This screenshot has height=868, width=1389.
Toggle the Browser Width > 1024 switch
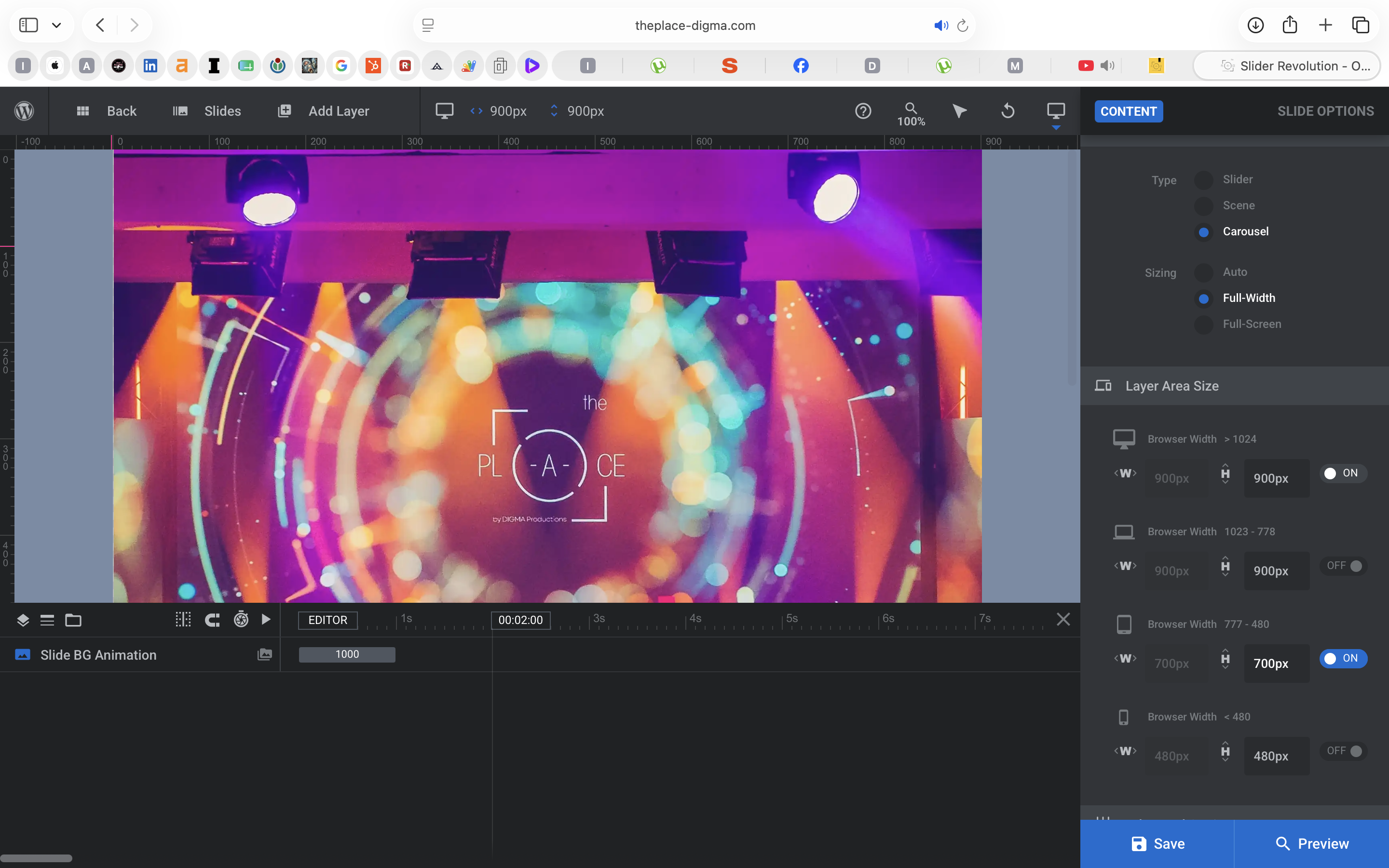[1343, 473]
